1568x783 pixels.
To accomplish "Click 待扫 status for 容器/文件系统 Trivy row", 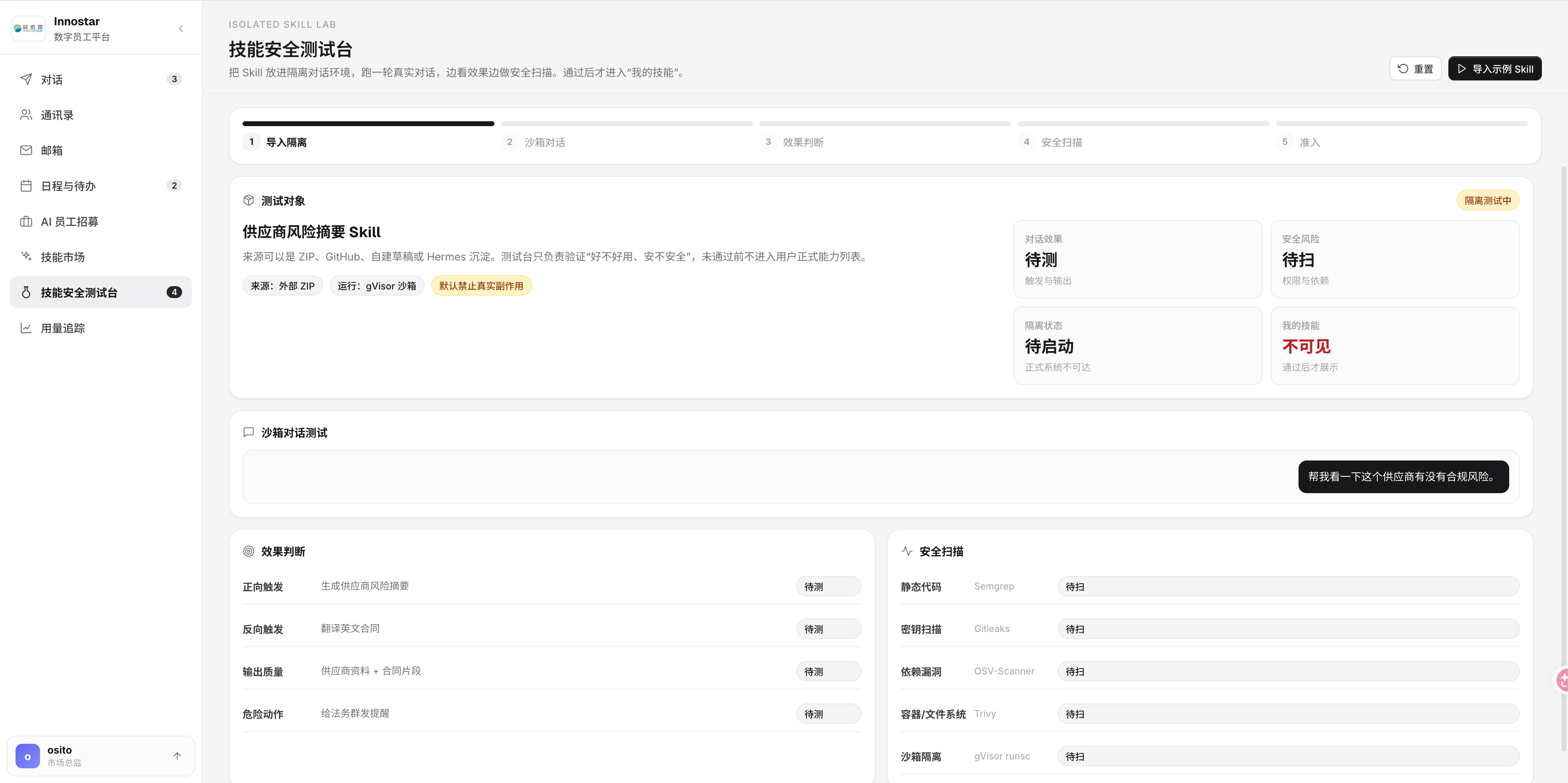I will (x=1288, y=714).
